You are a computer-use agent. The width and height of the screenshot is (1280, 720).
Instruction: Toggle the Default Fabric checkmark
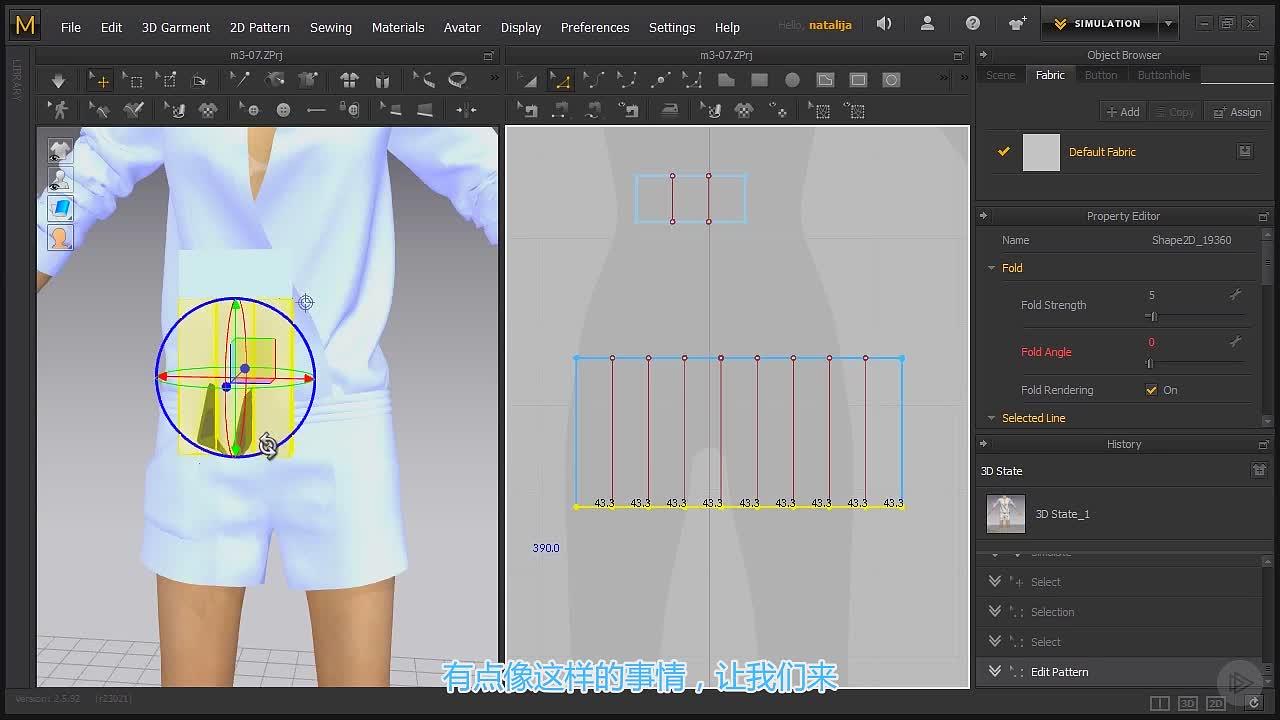1004,152
